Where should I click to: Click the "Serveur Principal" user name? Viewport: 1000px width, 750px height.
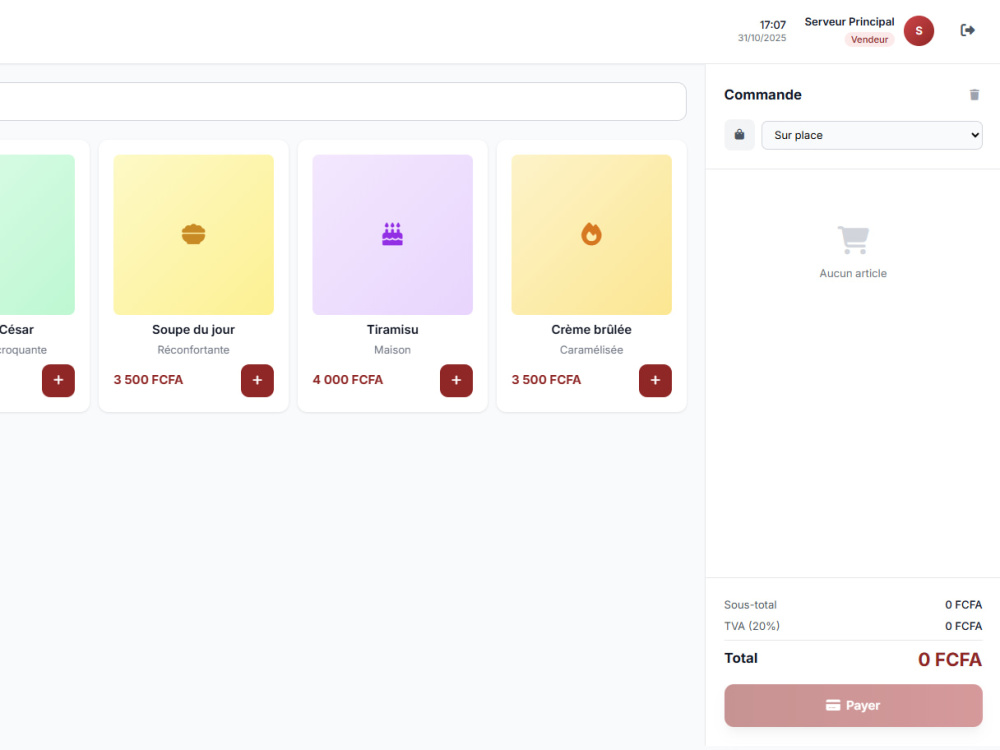[849, 22]
